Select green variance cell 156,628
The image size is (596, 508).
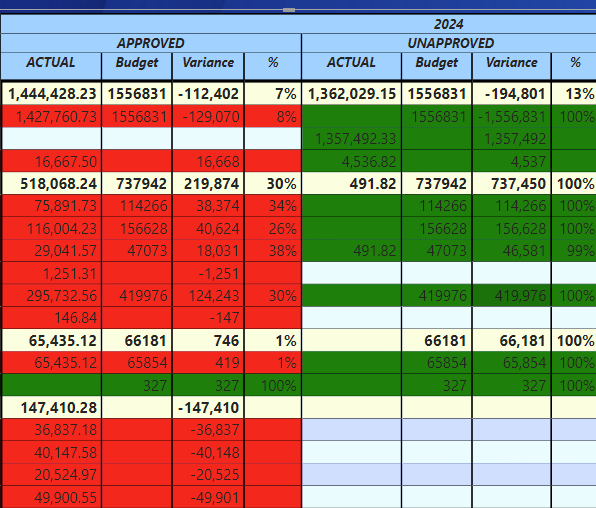(512, 229)
